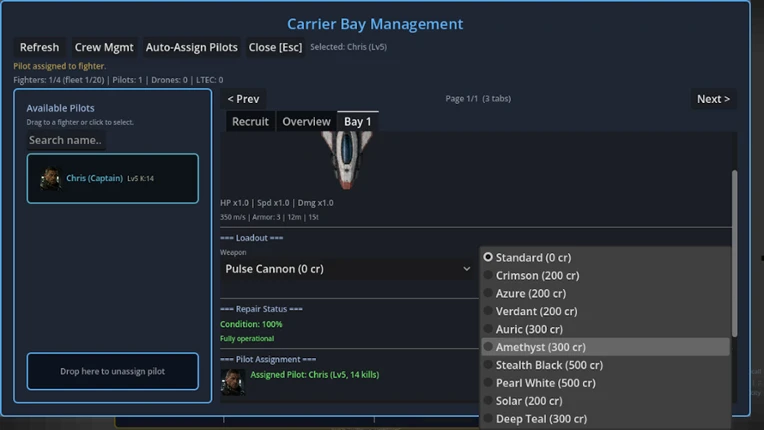The height and width of the screenshot is (430, 764).
Task: Open the Overview tab
Action: 306,121
